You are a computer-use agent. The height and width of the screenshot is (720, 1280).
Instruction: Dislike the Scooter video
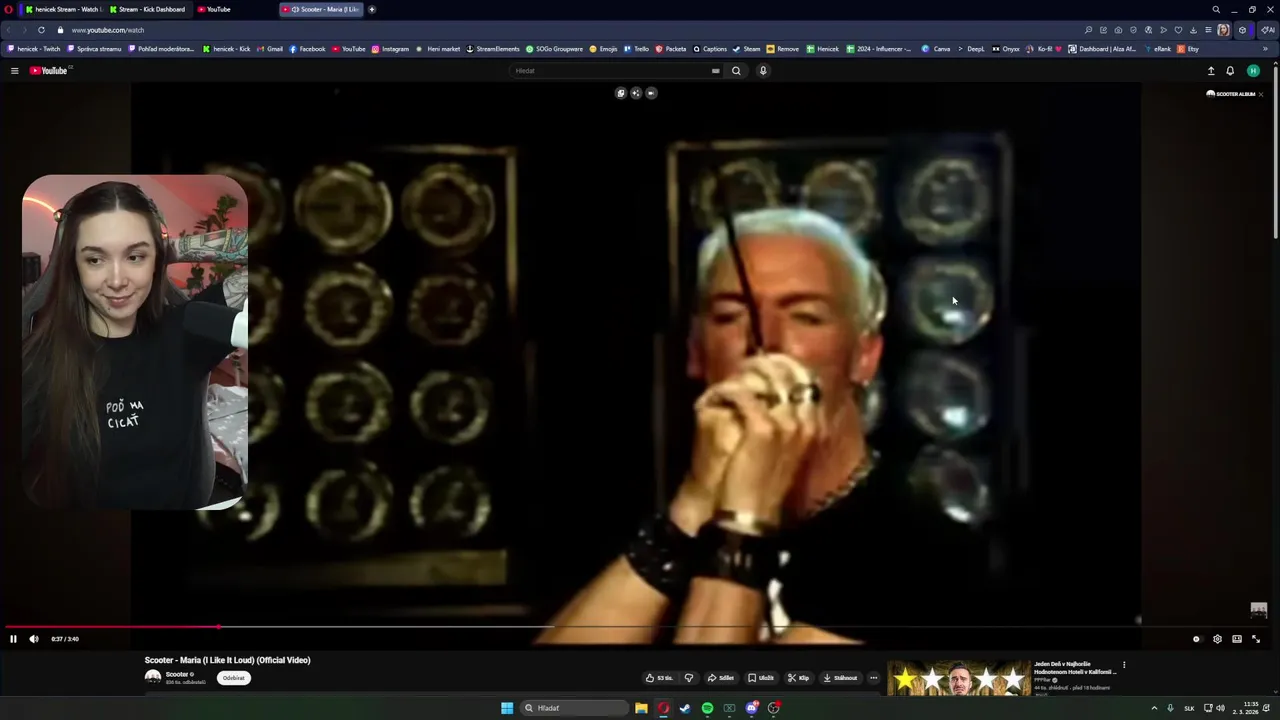688,678
